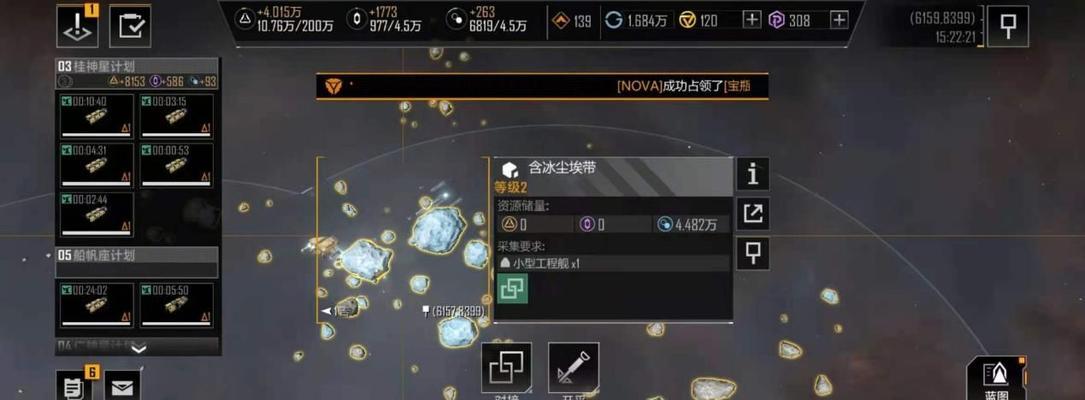Open the base locator icon with badge 1

tap(77, 26)
